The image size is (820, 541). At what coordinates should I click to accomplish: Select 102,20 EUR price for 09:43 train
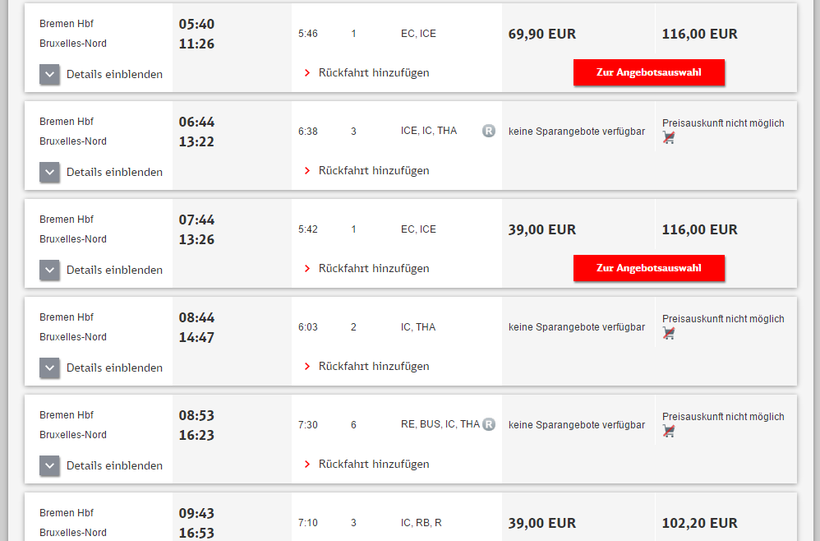tap(699, 523)
